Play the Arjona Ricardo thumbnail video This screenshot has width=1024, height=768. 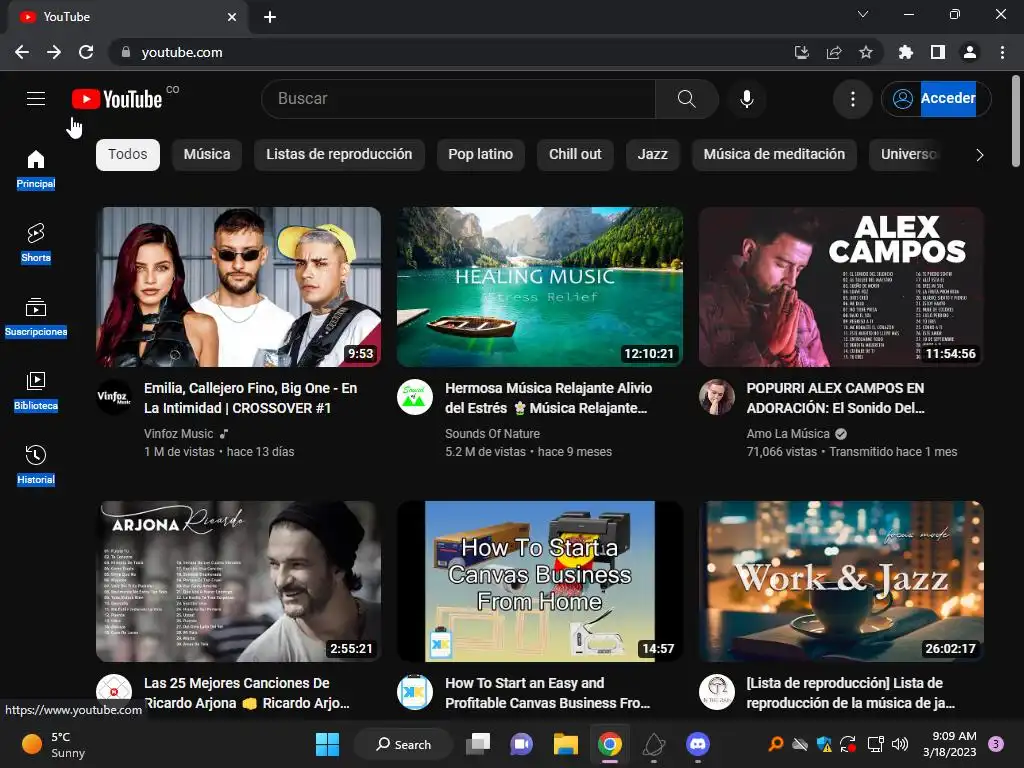click(238, 581)
